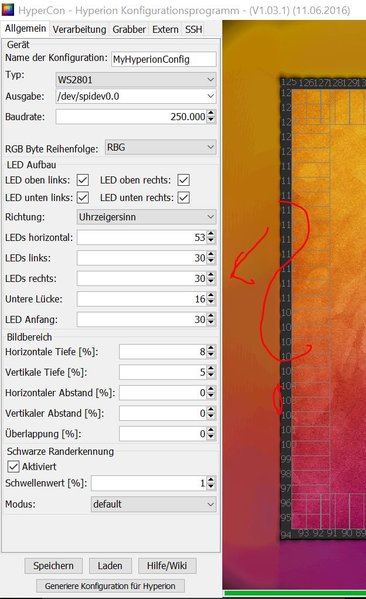This screenshot has height=599, width=366.
Task: Expand RGB Byte Reihenfolge dropdown
Action: [x=160, y=147]
